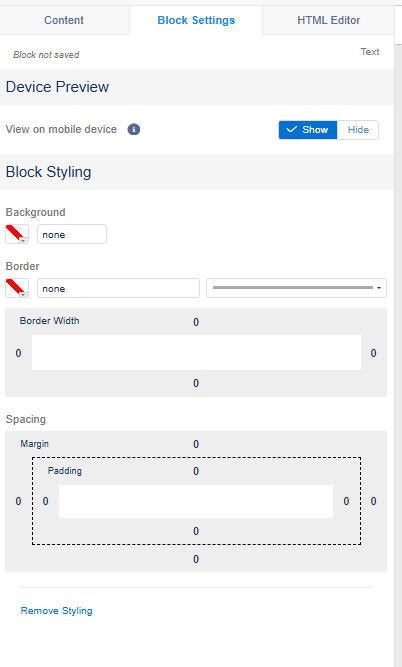Click the Remove Styling link
The image size is (402, 667).
(x=57, y=610)
